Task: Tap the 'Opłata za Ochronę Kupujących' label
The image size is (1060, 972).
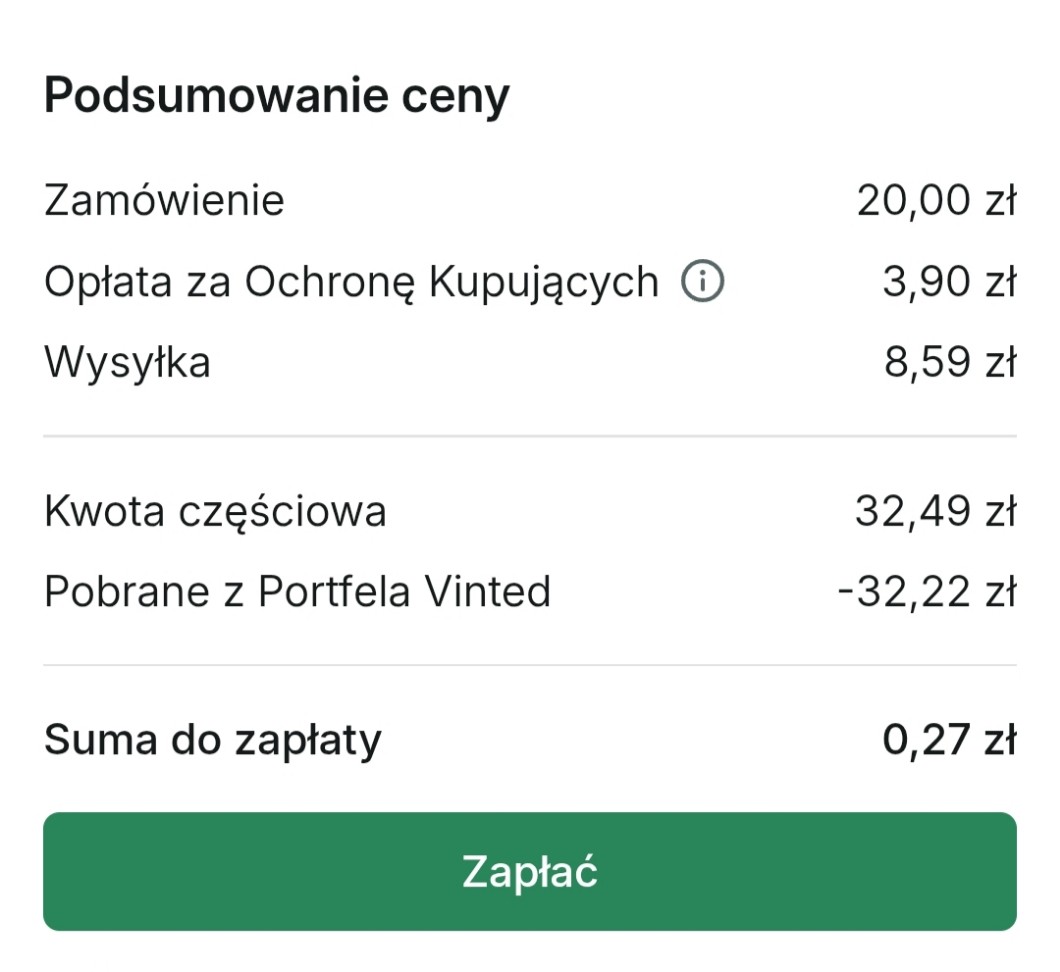Action: tap(351, 283)
